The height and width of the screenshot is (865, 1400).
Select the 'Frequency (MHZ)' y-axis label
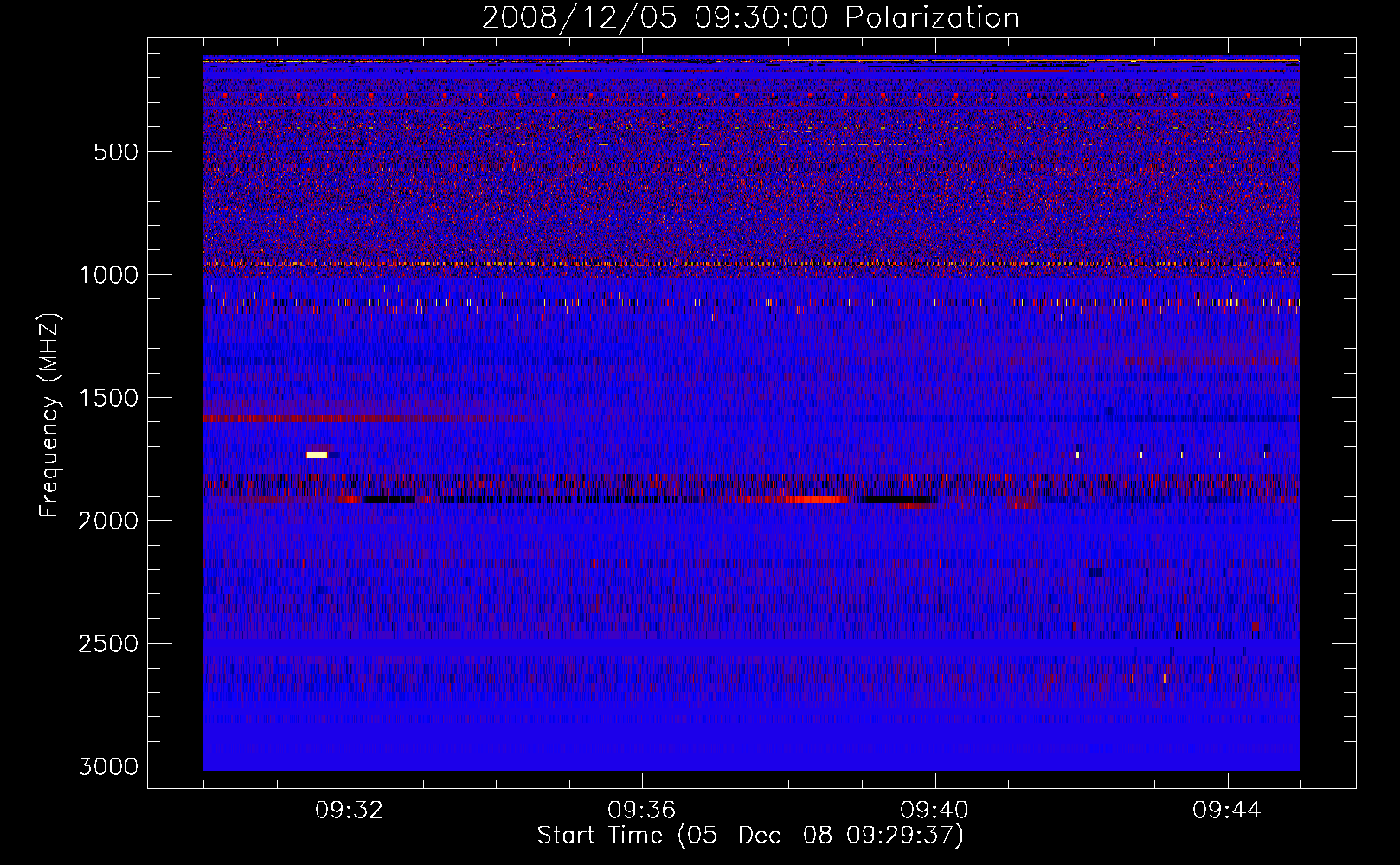click(49, 415)
